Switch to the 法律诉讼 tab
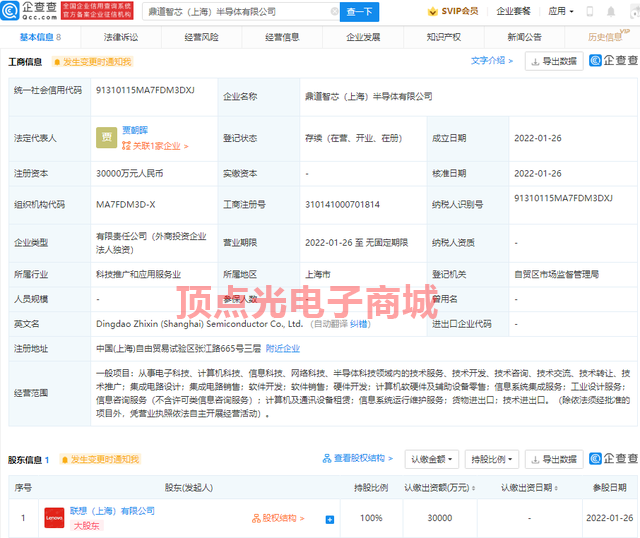Screen dimensions: 640x538 (120, 36)
